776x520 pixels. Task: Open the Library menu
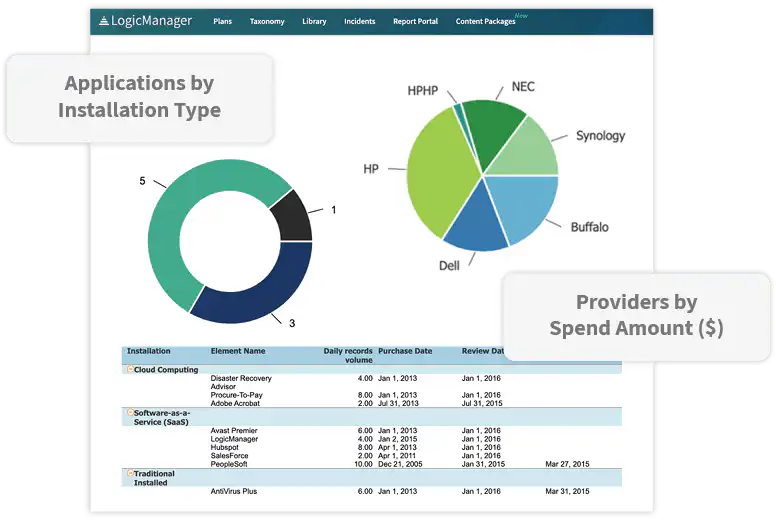314,21
